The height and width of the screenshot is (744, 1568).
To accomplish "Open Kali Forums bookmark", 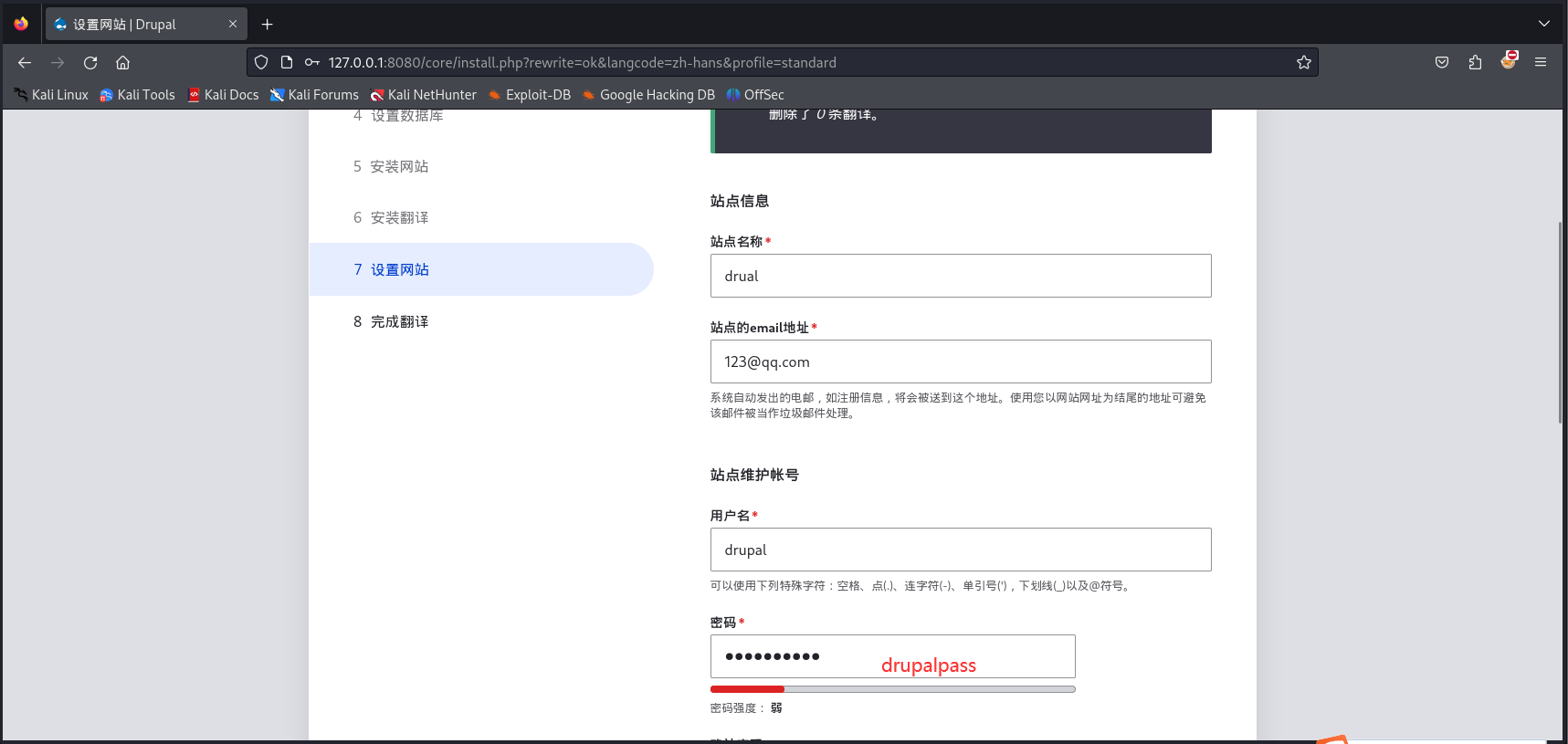I will 314,95.
